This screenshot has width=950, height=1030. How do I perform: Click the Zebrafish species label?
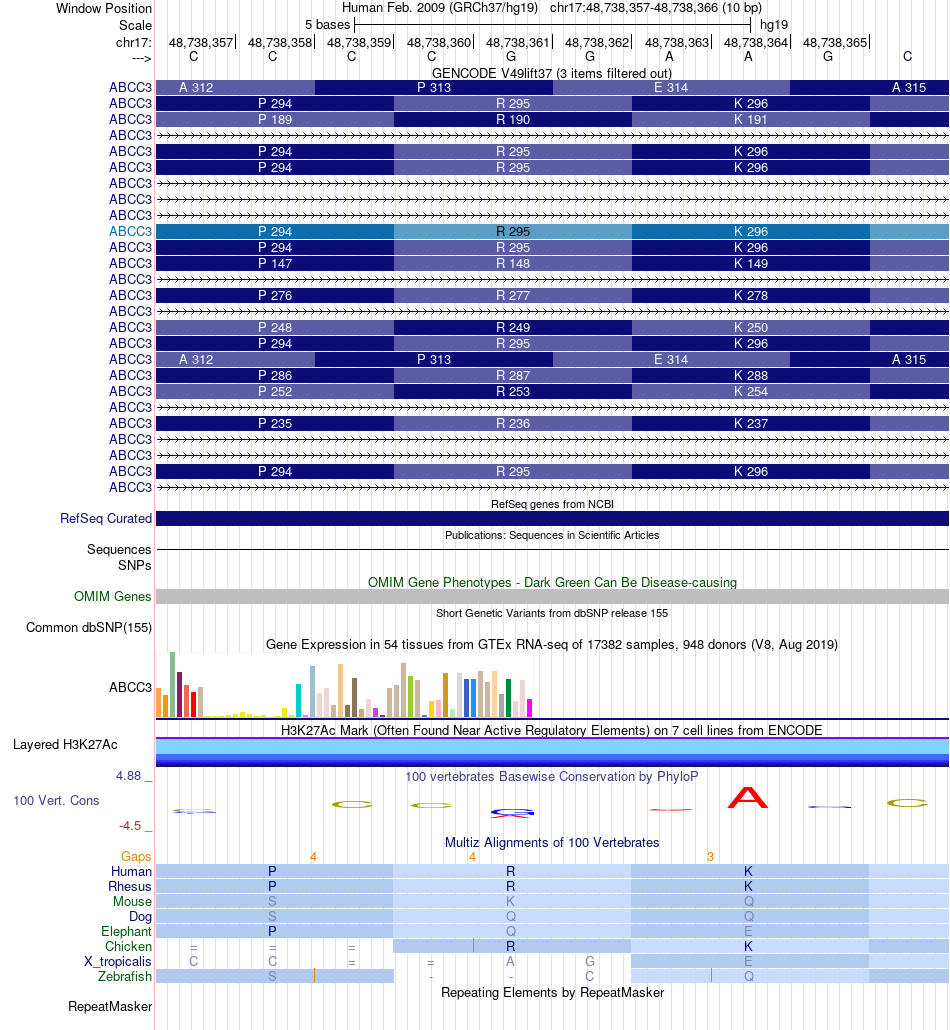125,977
